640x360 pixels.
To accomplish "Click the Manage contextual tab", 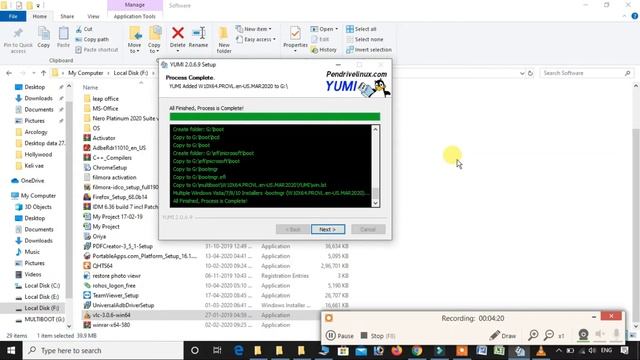I will click(135, 5).
